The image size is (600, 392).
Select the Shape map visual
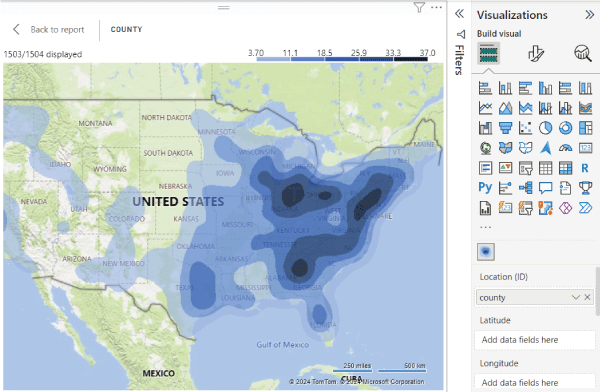click(x=525, y=148)
